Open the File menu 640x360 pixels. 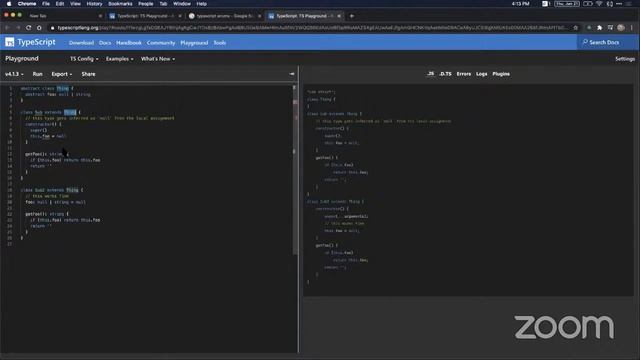pyautogui.click(x=46, y=4)
